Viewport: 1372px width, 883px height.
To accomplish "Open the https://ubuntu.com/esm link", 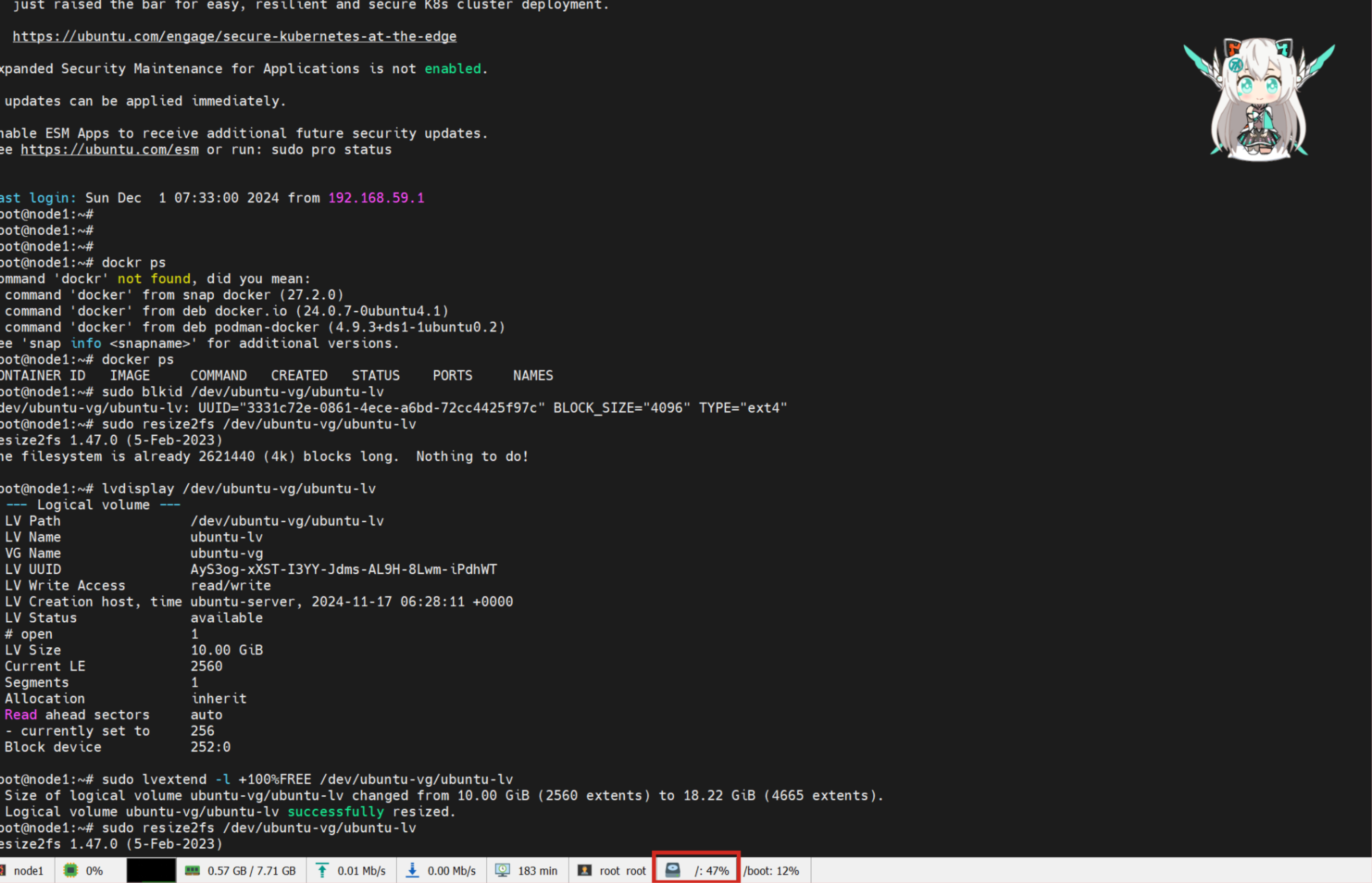I will pyautogui.click(x=110, y=150).
